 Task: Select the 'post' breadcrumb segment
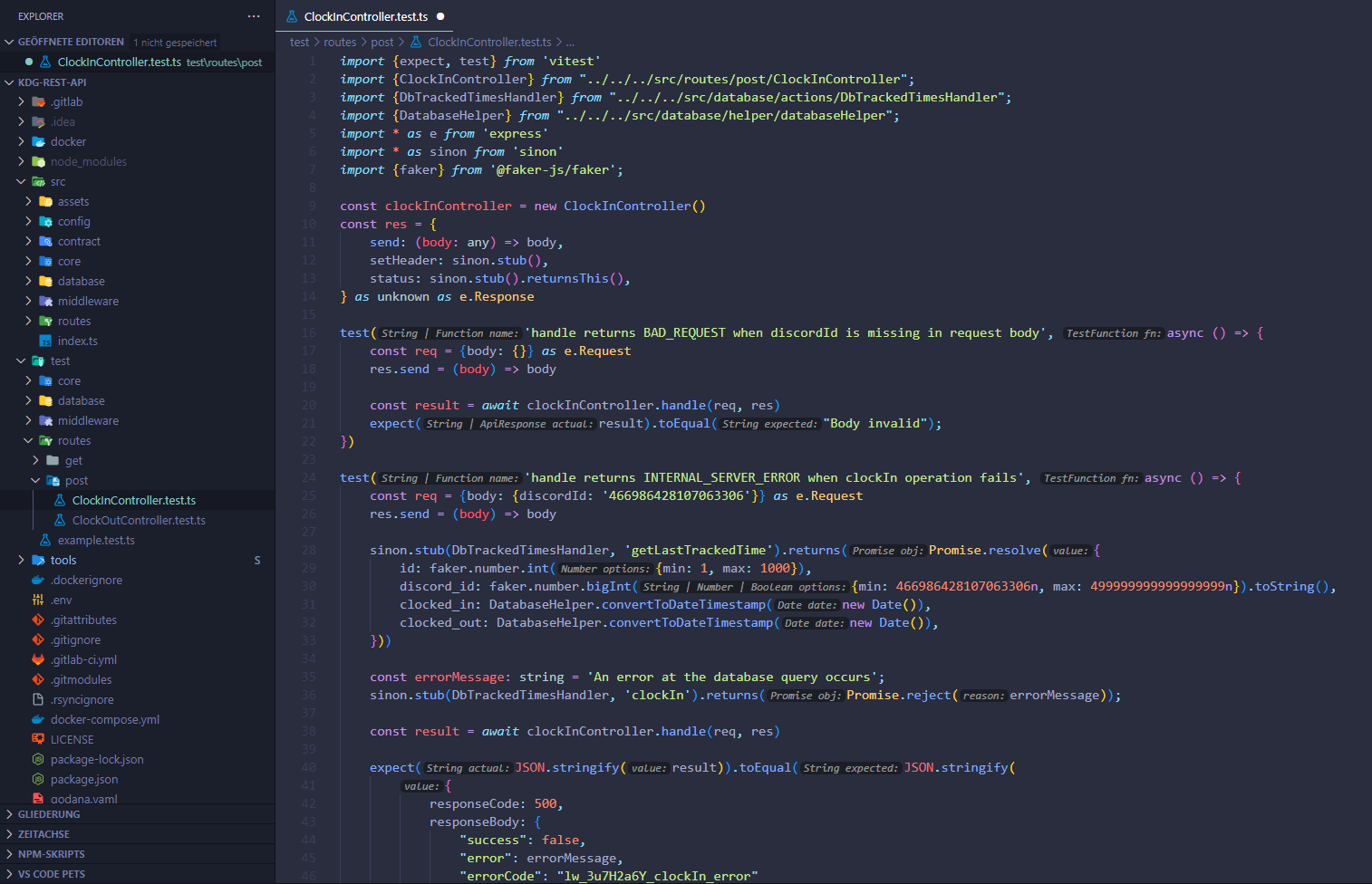[x=382, y=42]
